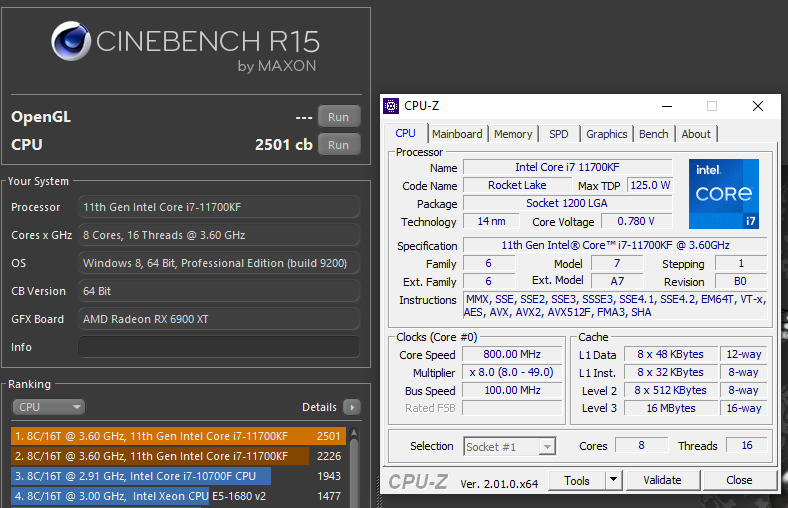788x508 pixels.
Task: Open the ranking CPU type dropdown
Action: pyautogui.click(x=49, y=407)
